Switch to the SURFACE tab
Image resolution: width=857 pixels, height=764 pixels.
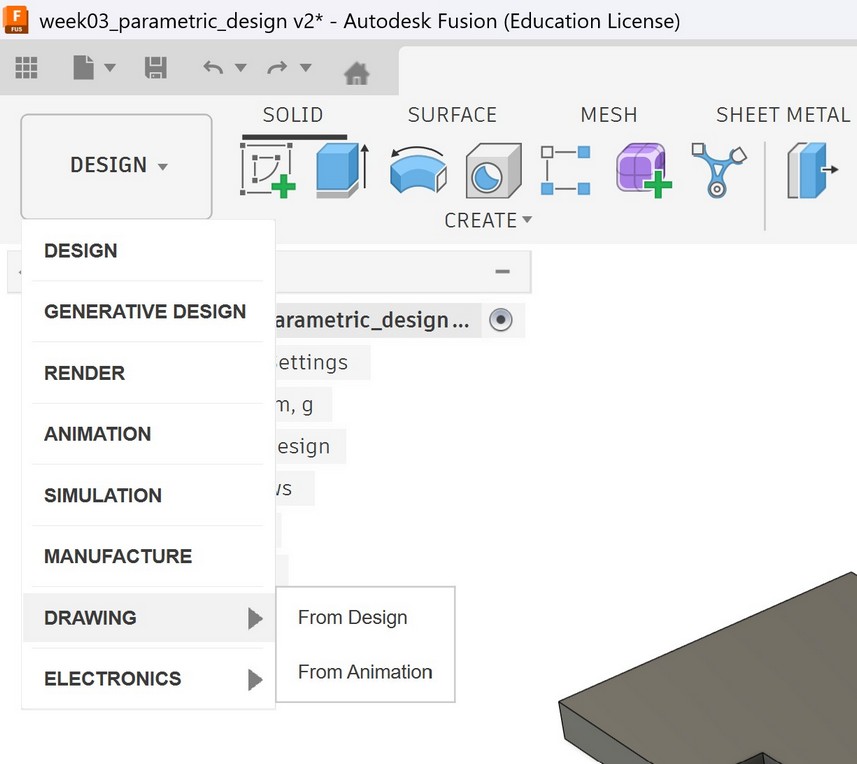tap(452, 115)
